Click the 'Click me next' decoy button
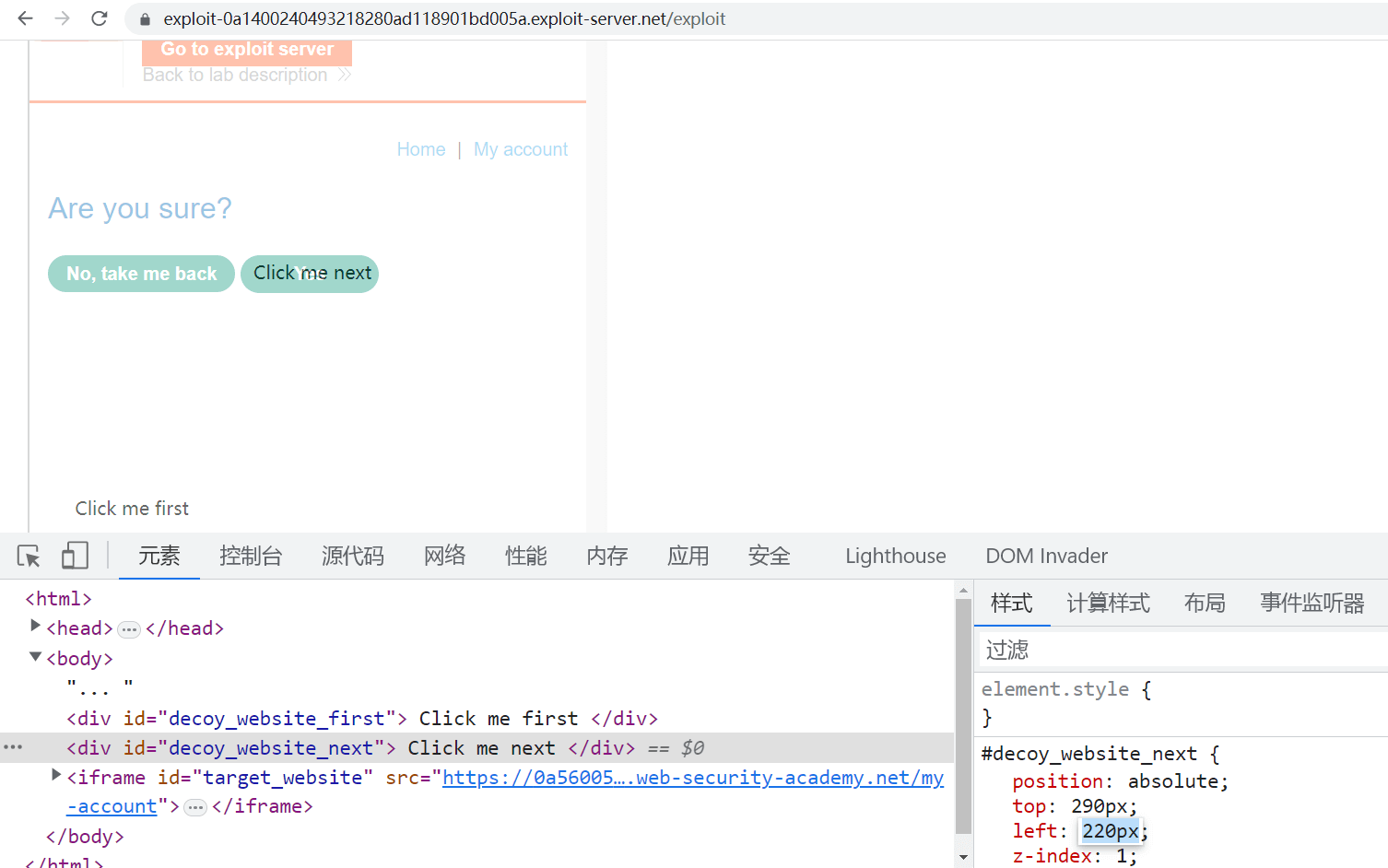The width and height of the screenshot is (1388, 868). click(312, 273)
